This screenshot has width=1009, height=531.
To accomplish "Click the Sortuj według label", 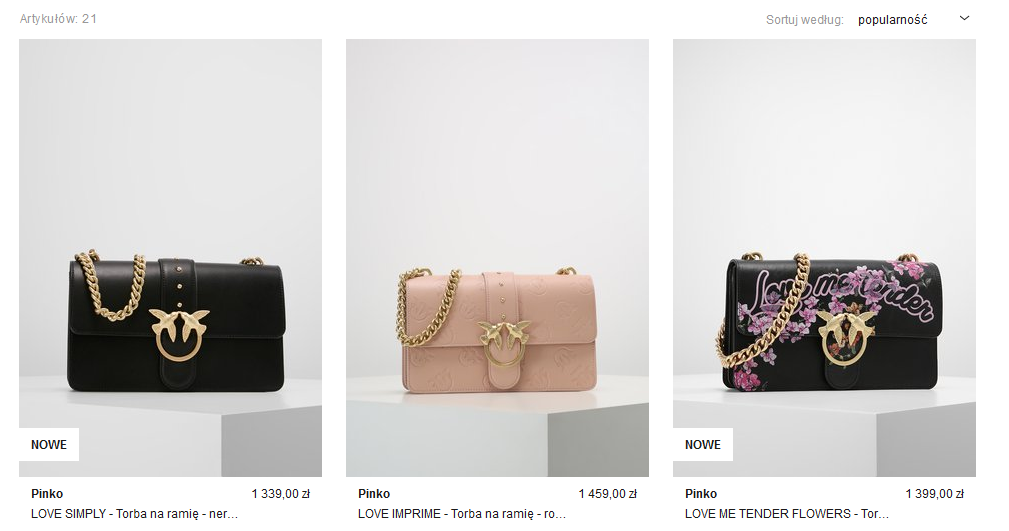I will pyautogui.click(x=804, y=20).
